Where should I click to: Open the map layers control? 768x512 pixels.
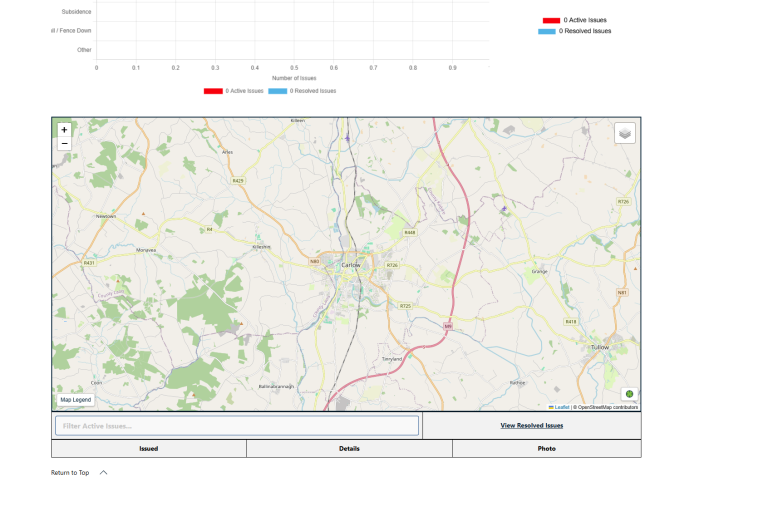[624, 133]
